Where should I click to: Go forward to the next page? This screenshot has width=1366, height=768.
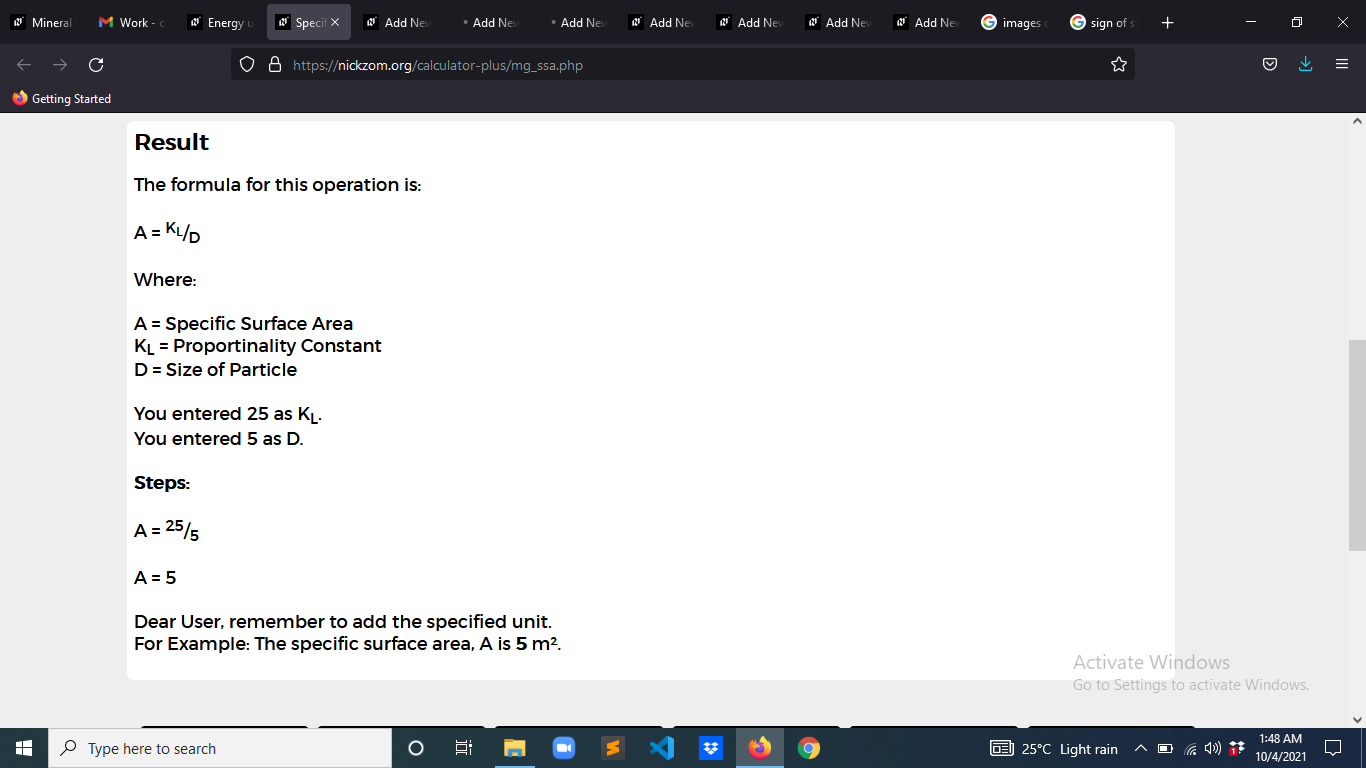(60, 65)
